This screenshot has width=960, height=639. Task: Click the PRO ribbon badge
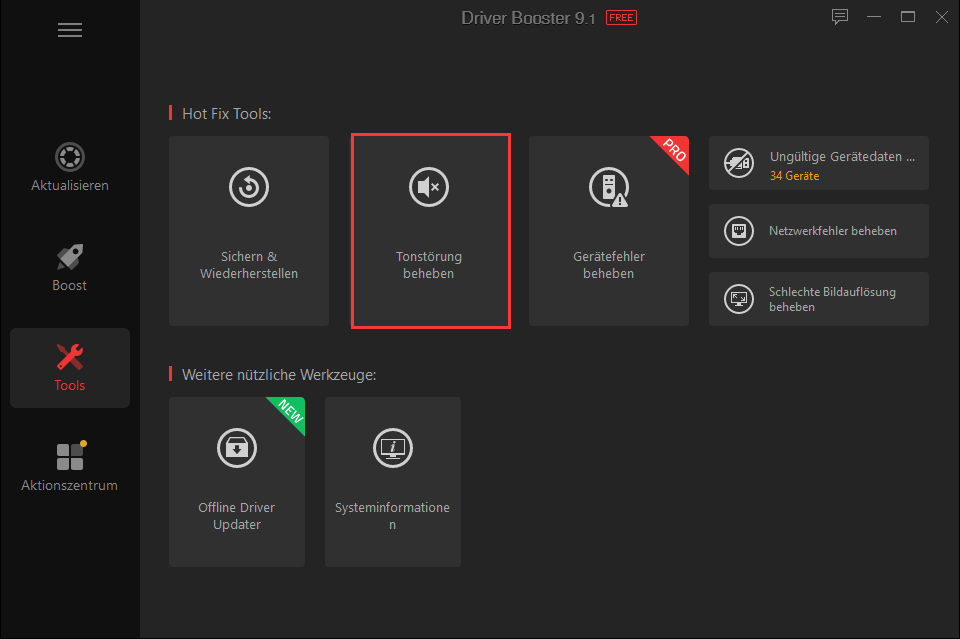click(x=673, y=151)
